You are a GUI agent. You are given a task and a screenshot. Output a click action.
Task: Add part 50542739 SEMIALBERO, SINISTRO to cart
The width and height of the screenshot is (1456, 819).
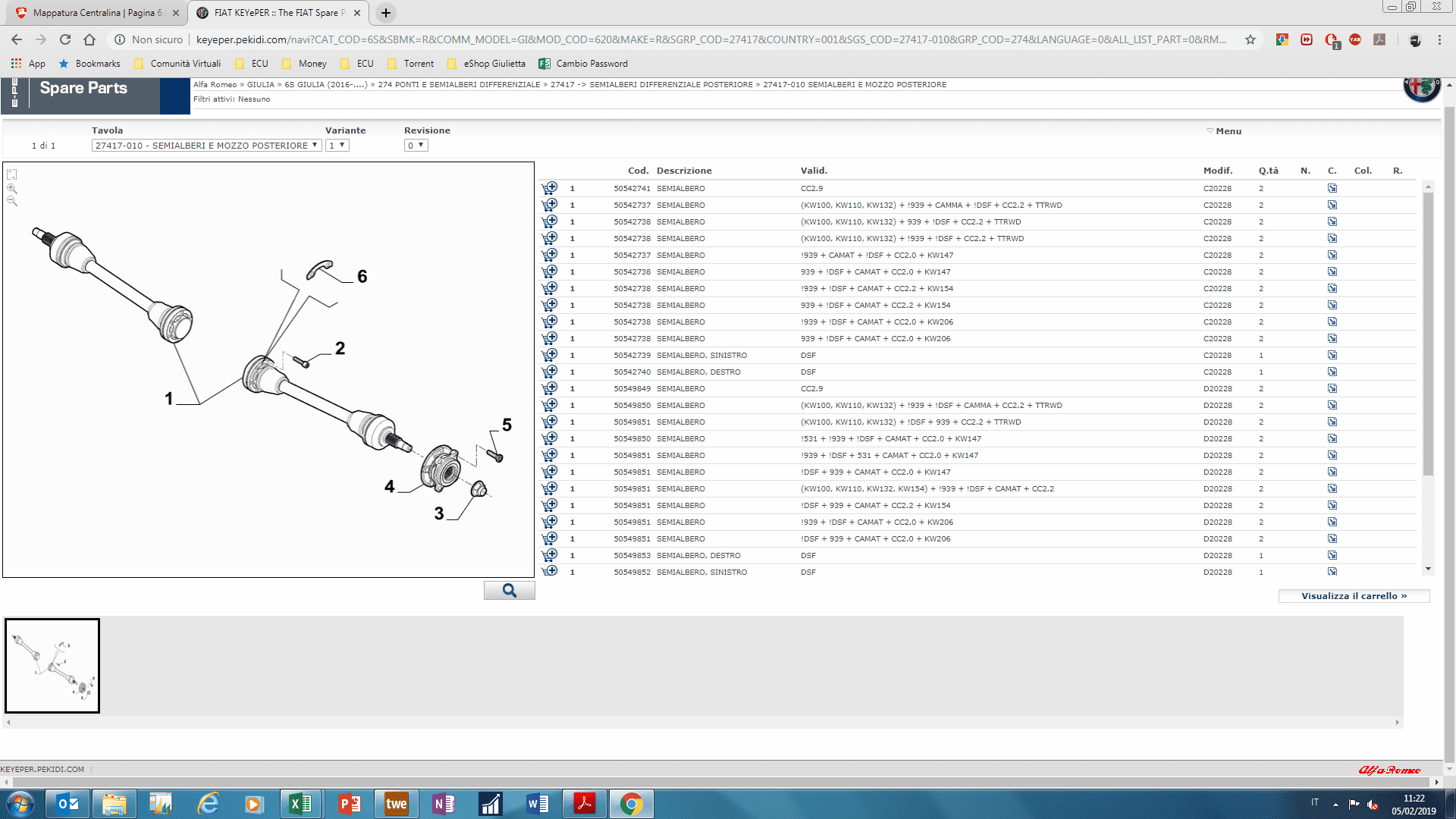click(550, 355)
